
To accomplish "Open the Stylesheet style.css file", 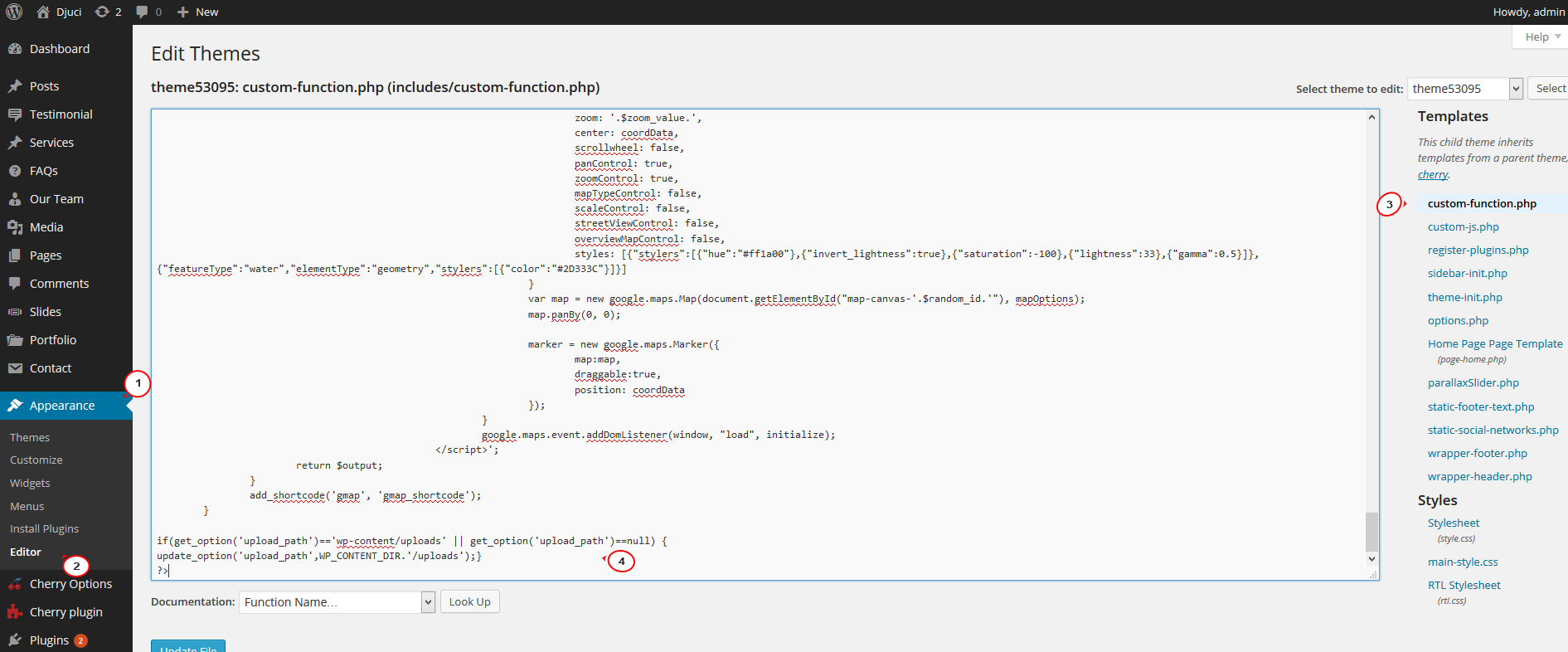I will click(x=1454, y=523).
